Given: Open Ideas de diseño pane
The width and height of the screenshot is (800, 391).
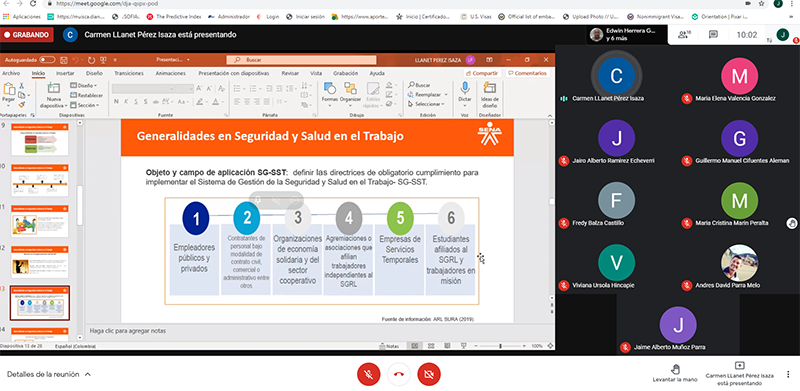Looking at the screenshot, I should pyautogui.click(x=490, y=94).
